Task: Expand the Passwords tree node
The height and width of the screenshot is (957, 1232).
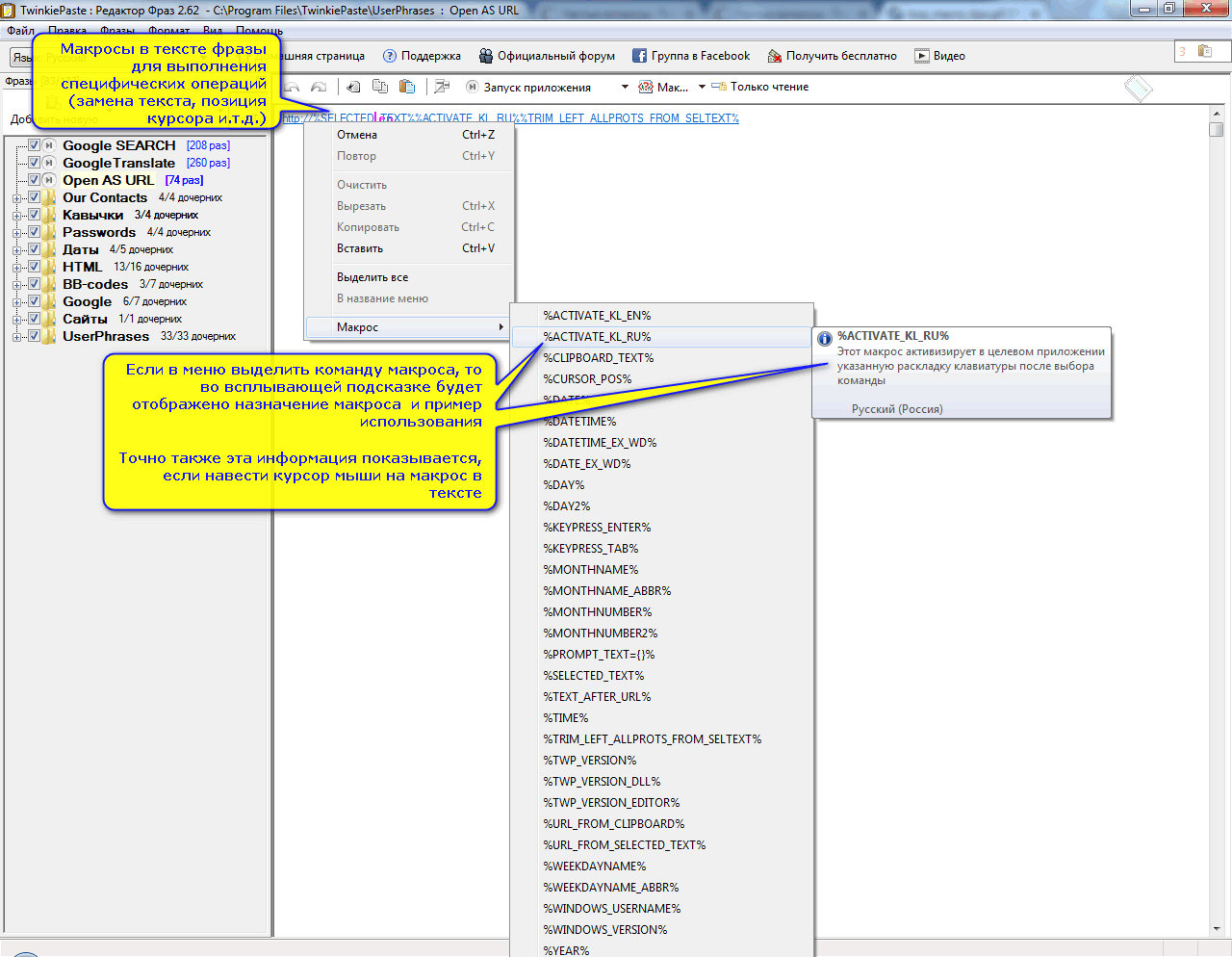Action: coord(16,233)
